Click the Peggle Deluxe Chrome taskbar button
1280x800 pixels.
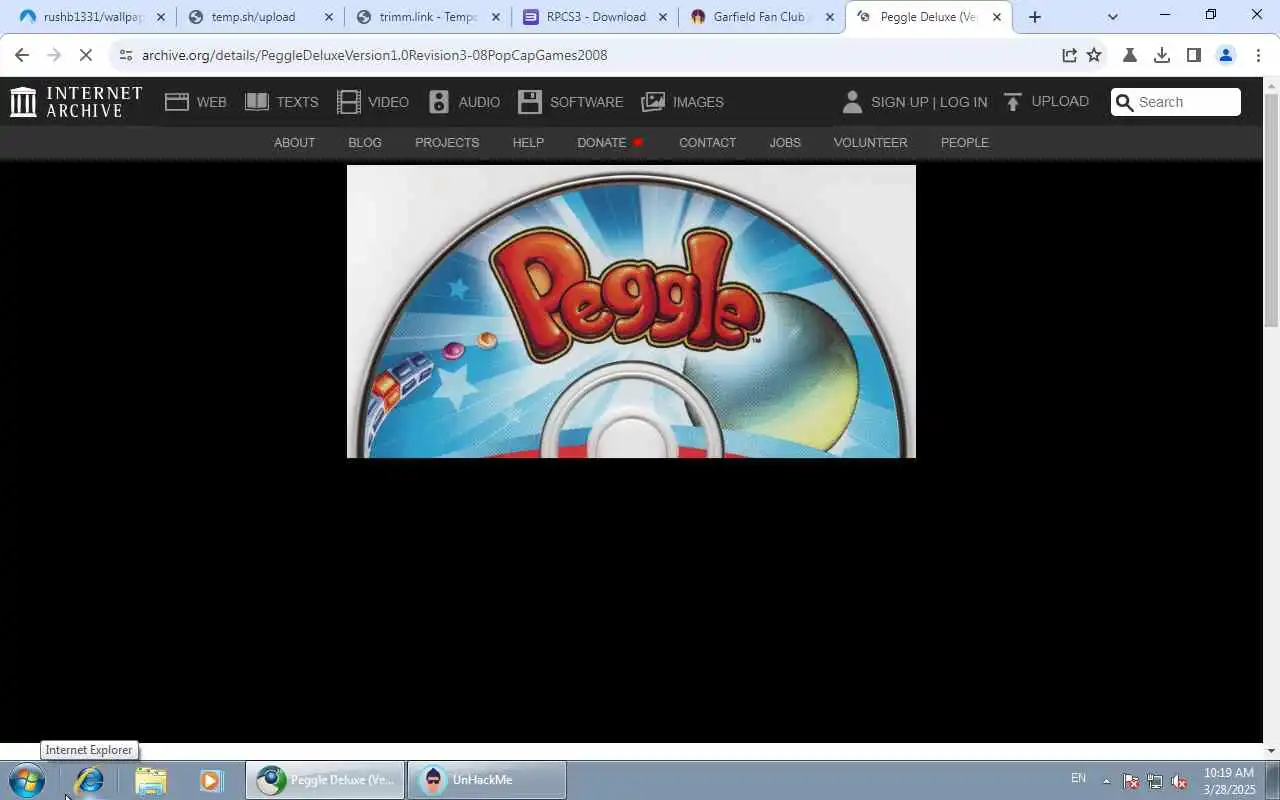[325, 780]
